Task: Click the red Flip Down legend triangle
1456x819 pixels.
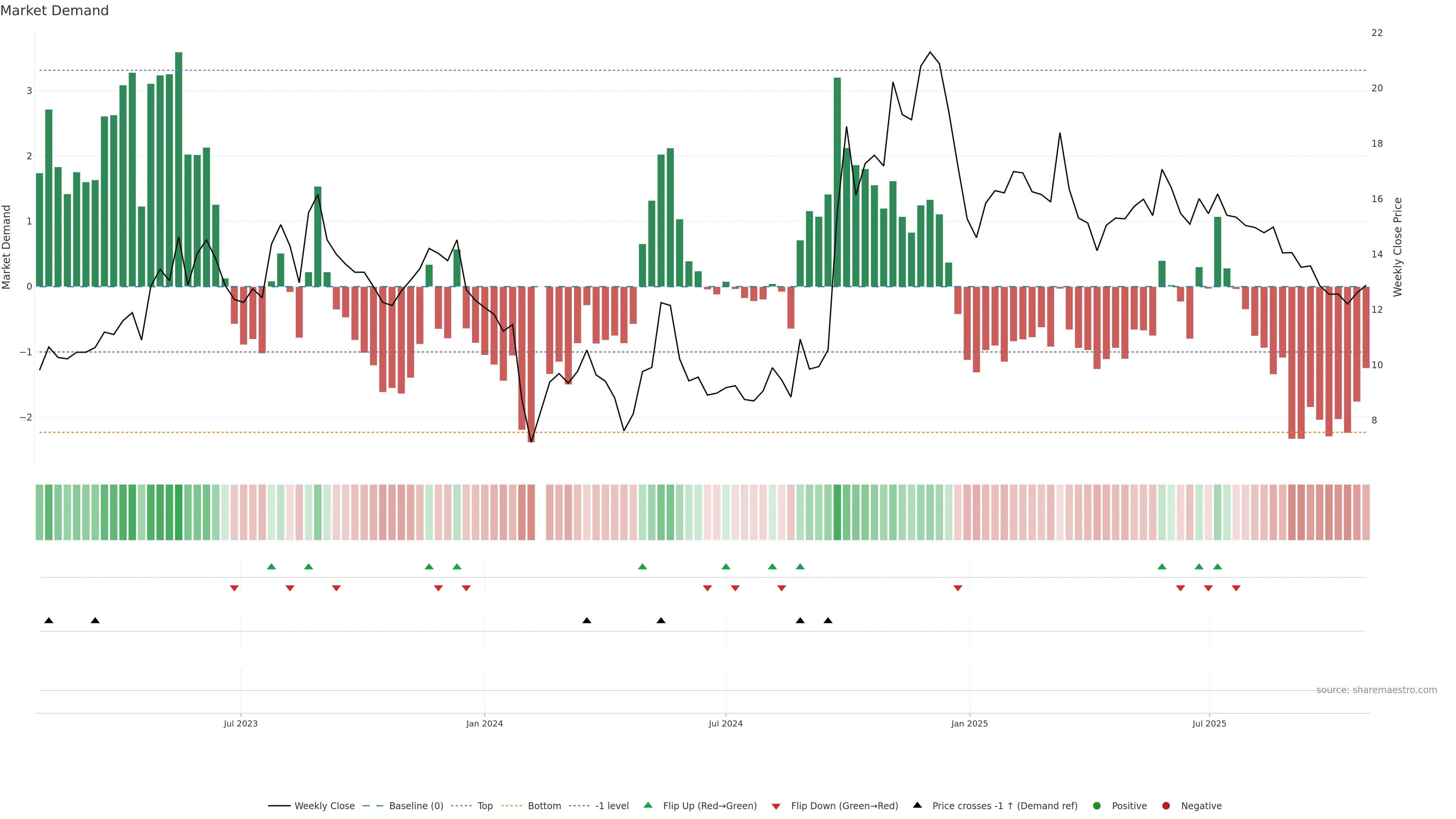Action: coord(776,806)
